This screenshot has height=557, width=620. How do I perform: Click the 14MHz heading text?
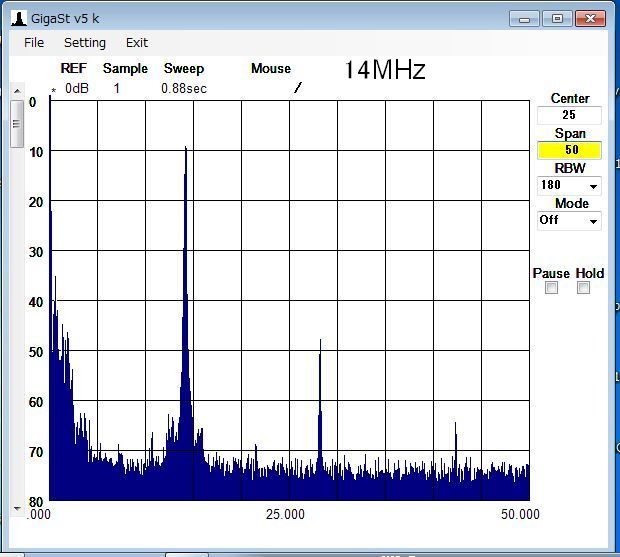pyautogui.click(x=385, y=70)
